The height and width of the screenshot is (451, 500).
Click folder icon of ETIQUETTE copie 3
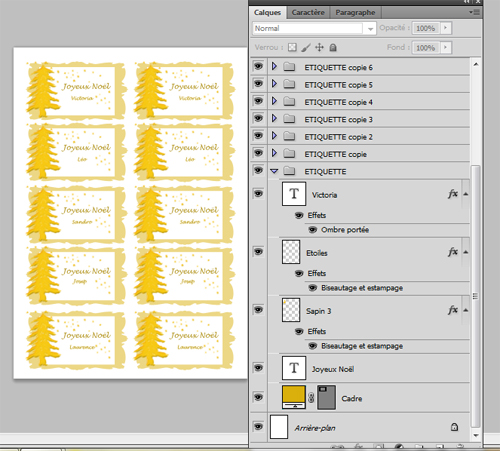(x=289, y=119)
